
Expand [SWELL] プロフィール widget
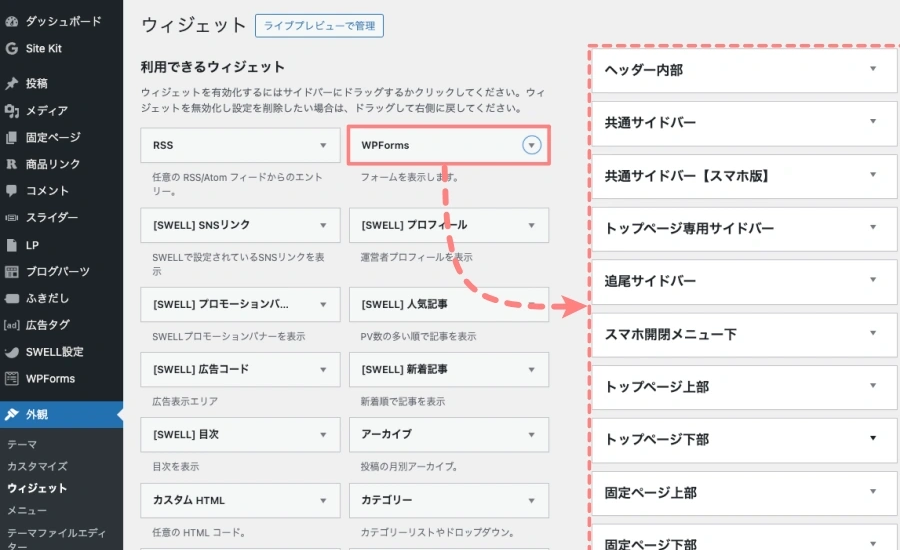(532, 225)
